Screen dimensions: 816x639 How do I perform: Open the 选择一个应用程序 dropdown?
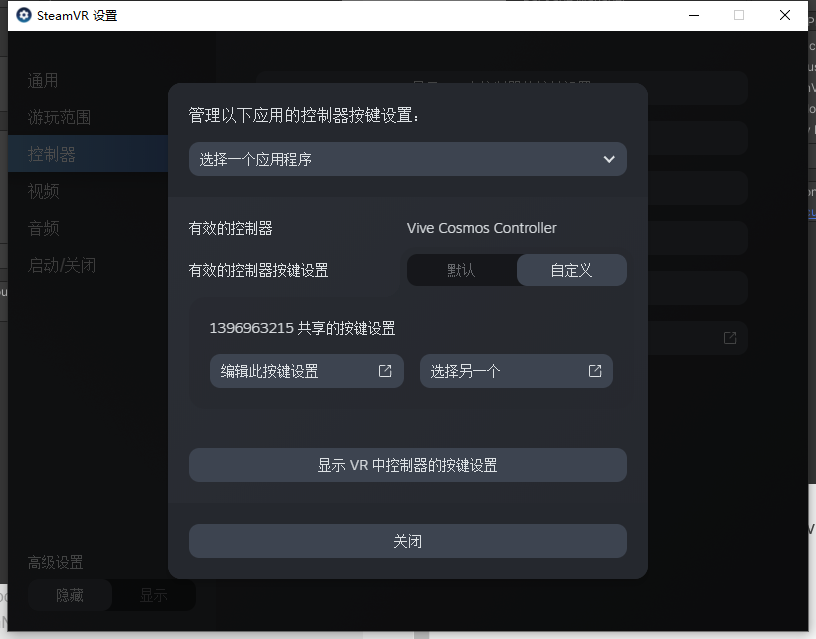coord(408,158)
